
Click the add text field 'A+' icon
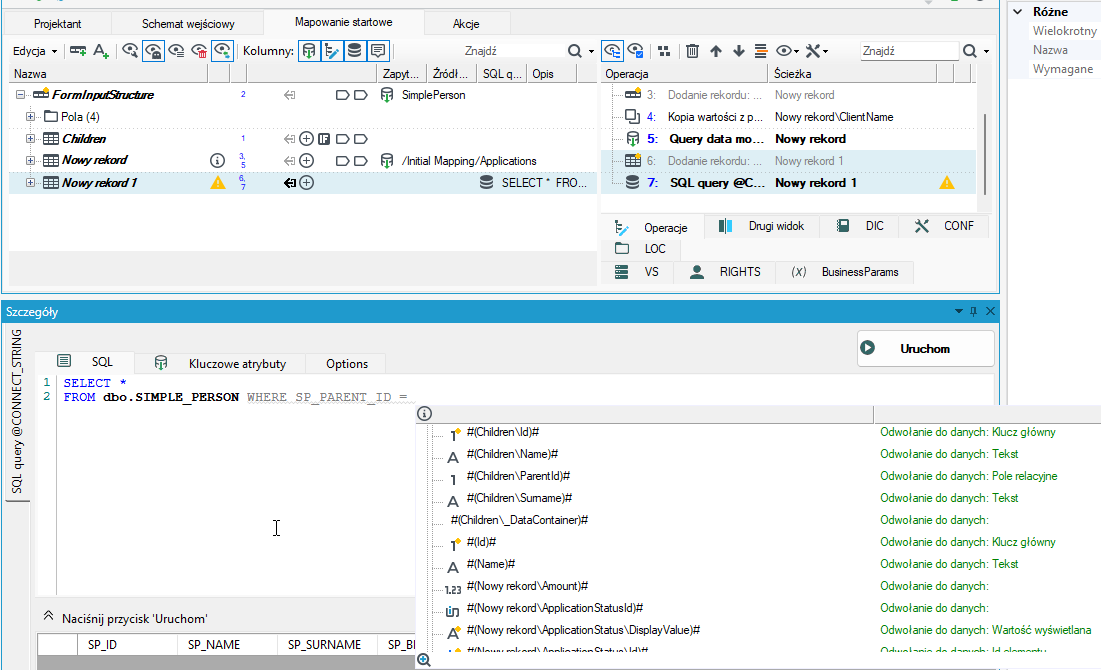pos(101,51)
